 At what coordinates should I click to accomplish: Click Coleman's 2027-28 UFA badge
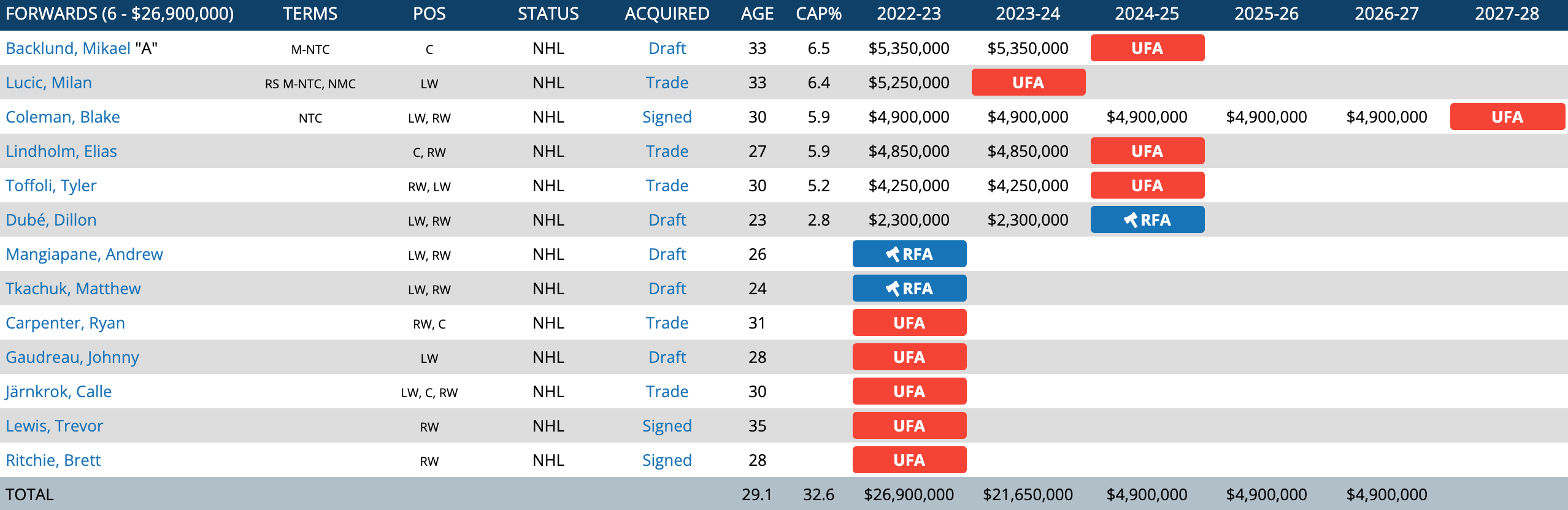click(x=1507, y=116)
